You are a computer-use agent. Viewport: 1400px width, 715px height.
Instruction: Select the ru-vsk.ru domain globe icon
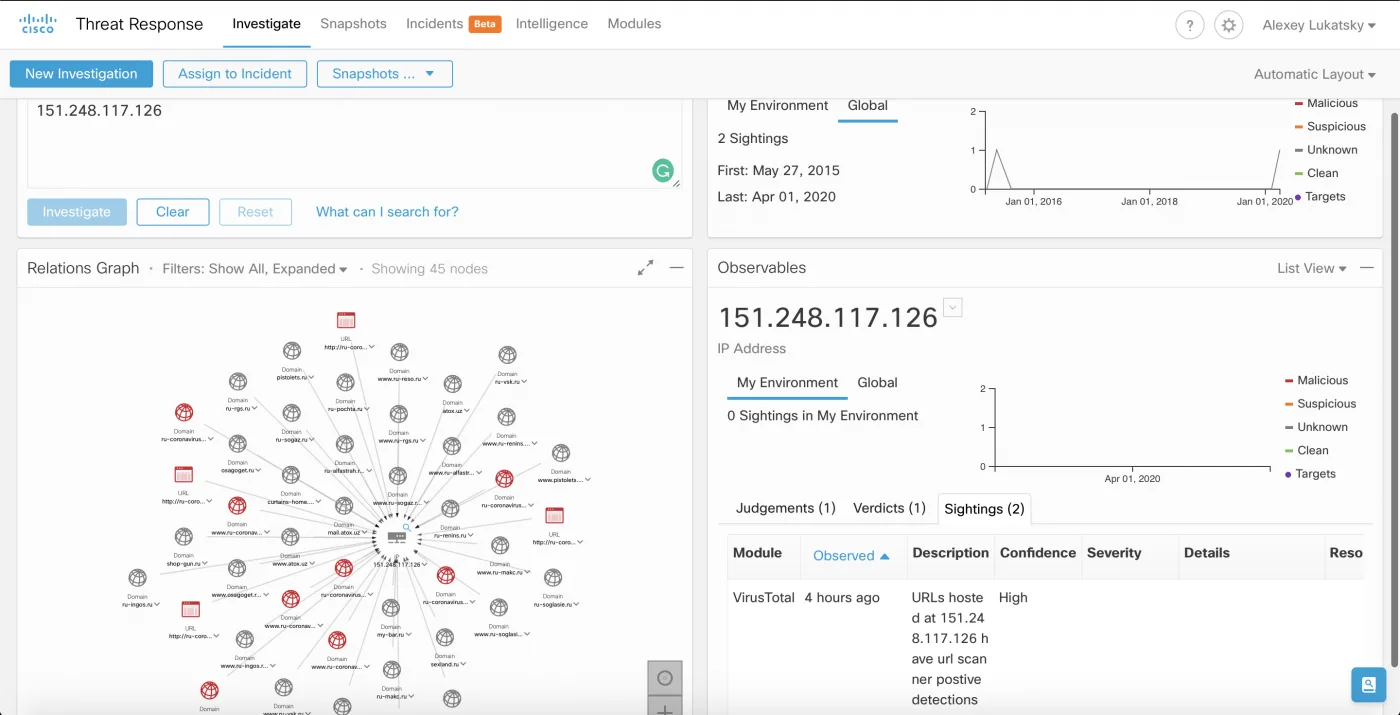pyautogui.click(x=507, y=355)
